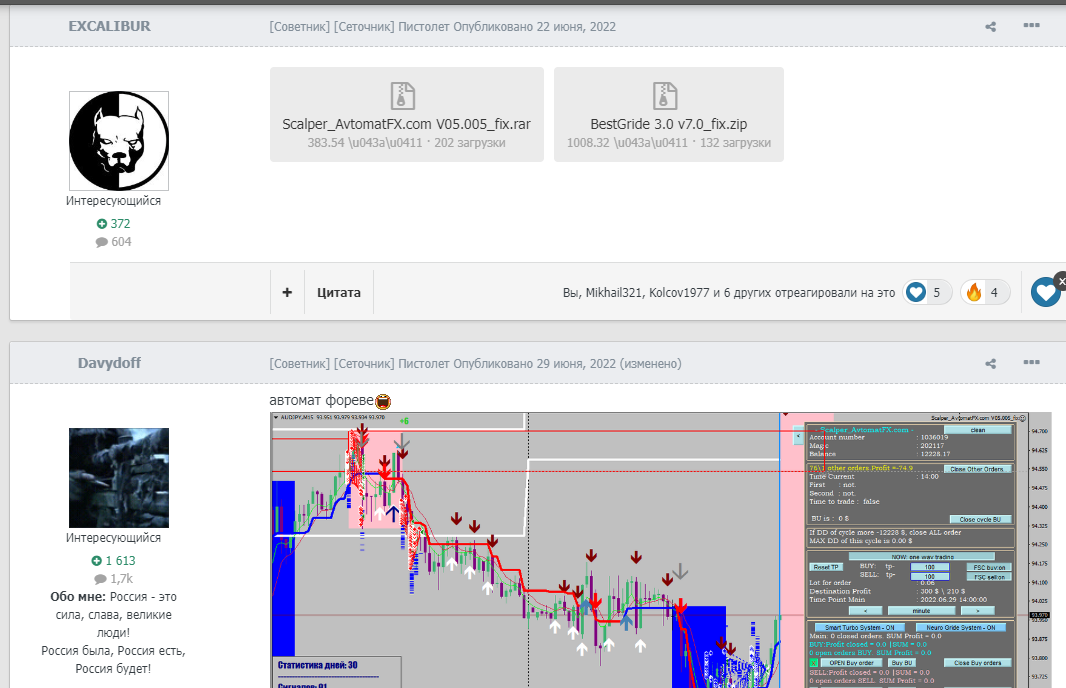Click the (изменено) edited label
Screen dimensions: 1066x688
[651, 364]
